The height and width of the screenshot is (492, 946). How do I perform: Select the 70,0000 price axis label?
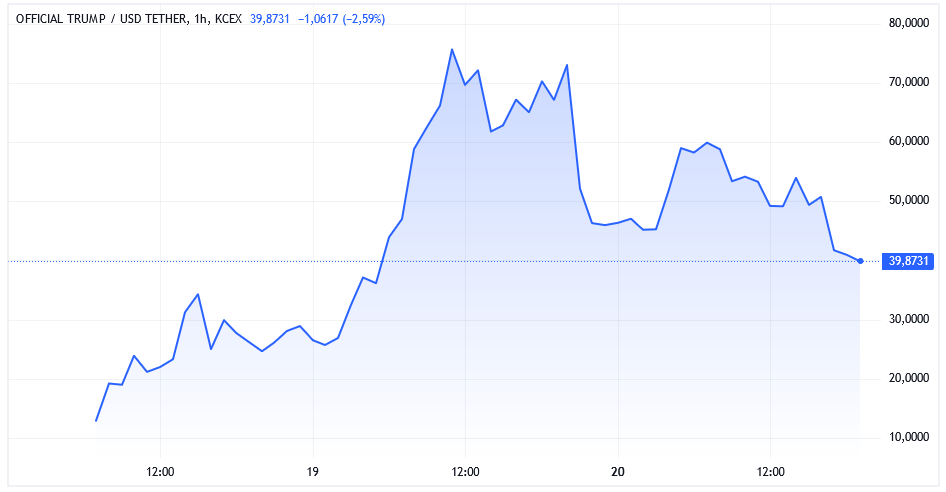click(908, 83)
